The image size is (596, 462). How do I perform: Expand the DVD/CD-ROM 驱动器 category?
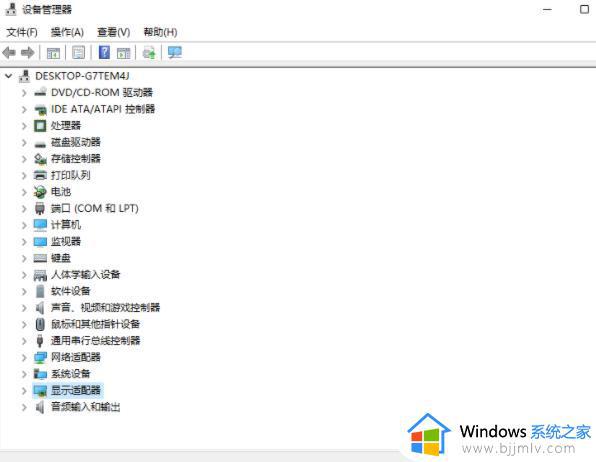coord(24,93)
